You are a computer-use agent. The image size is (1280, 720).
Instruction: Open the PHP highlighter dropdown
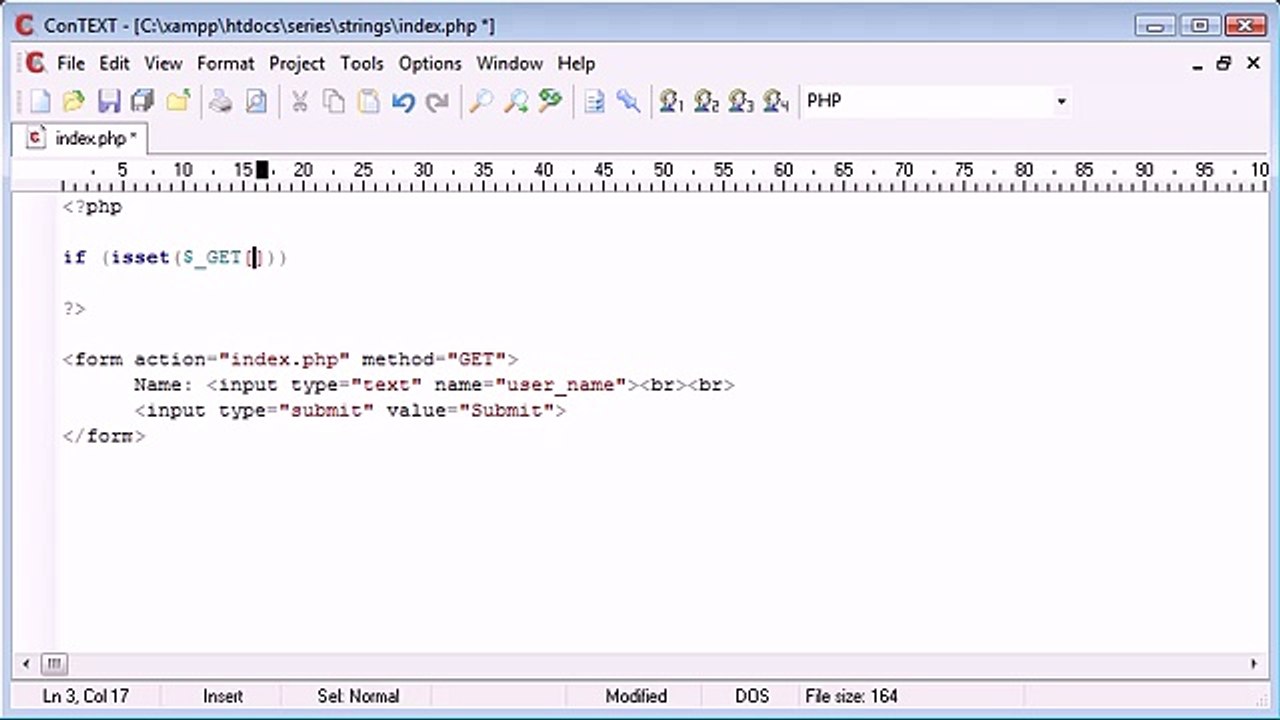pyautogui.click(x=1061, y=101)
